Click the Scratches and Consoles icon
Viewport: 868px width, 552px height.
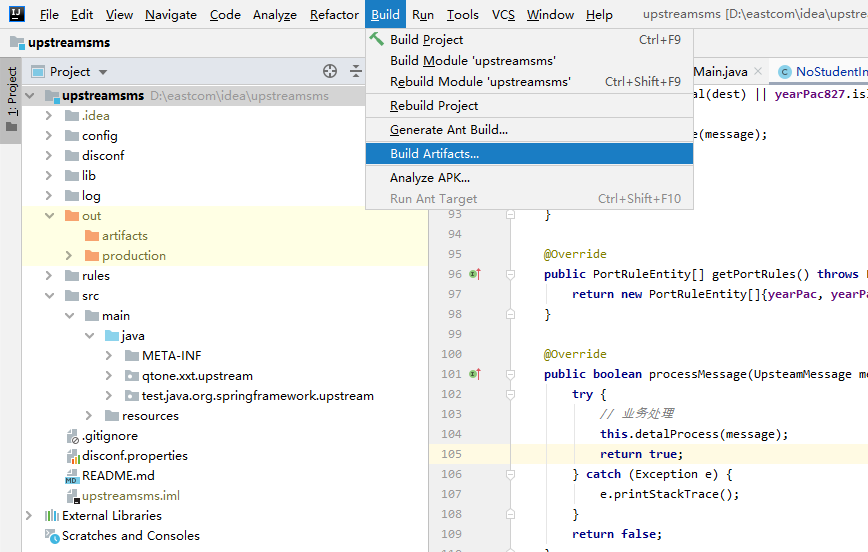(x=52, y=536)
